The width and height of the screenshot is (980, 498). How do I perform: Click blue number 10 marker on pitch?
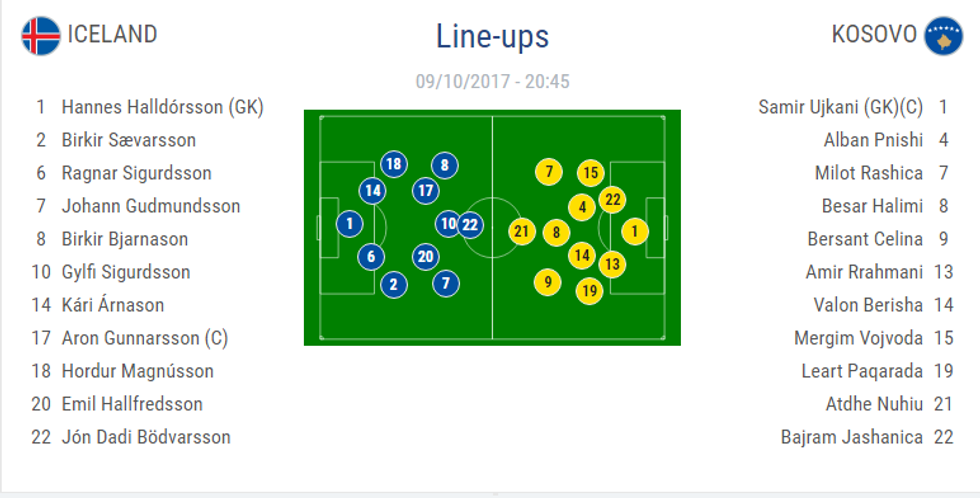coord(448,224)
